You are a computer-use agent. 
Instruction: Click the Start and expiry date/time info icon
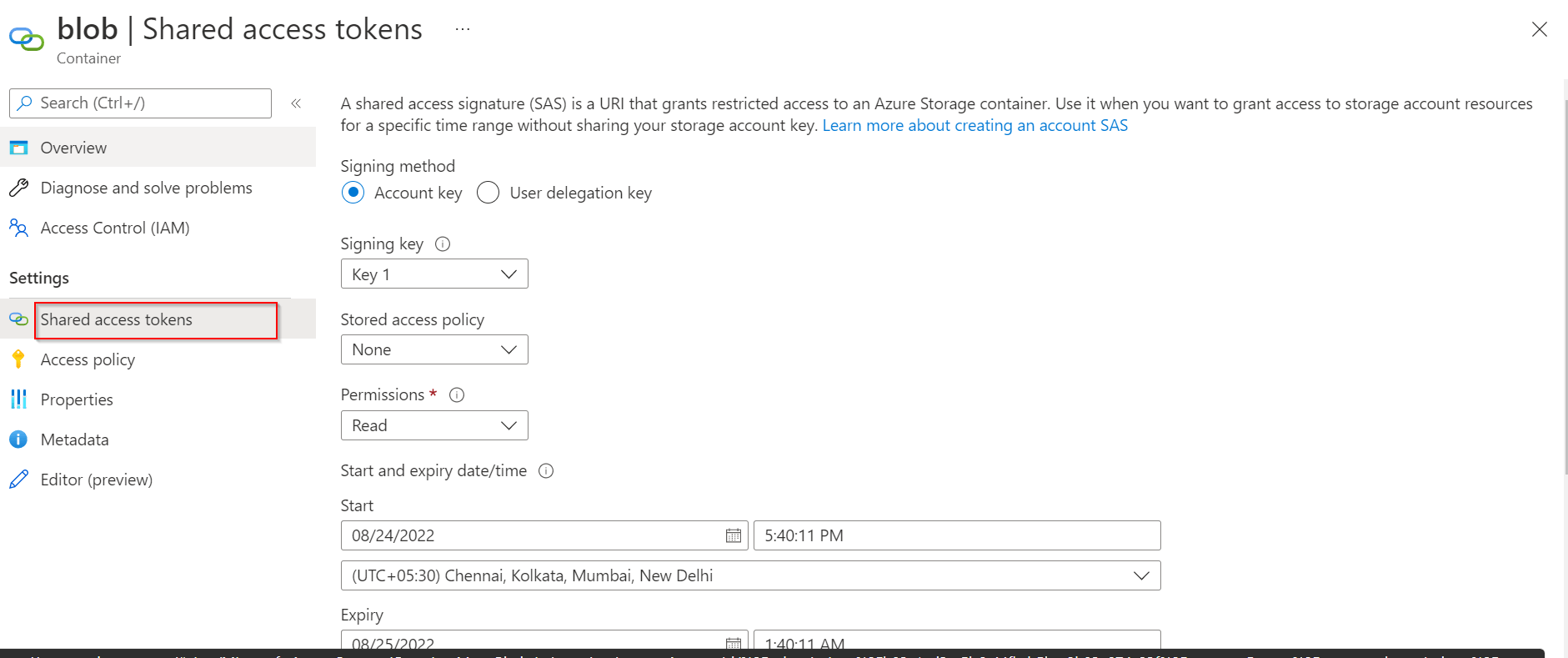[546, 471]
